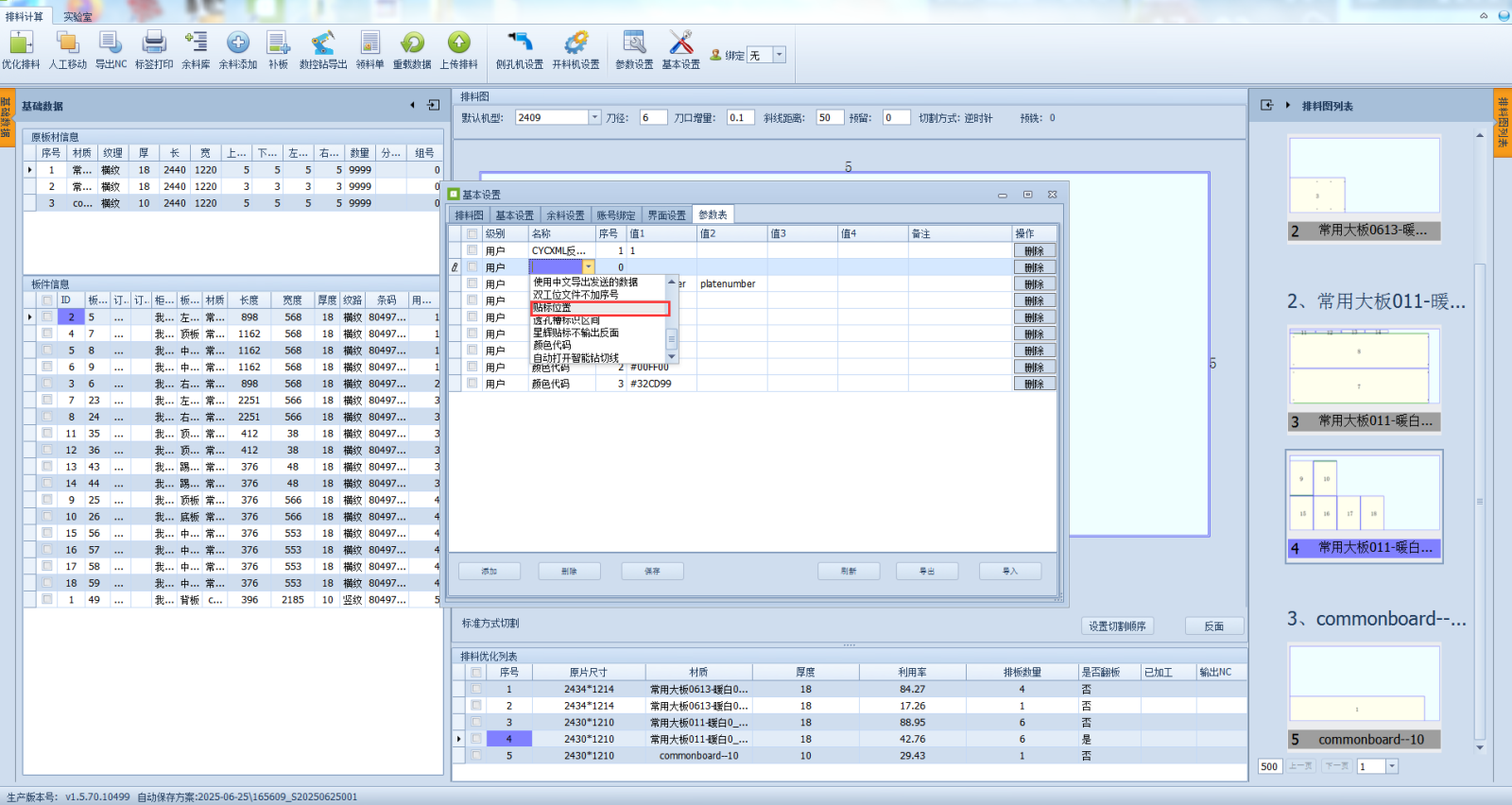The image size is (1512, 805).
Task: Open the 名称 combo dropdown arrow in the editing row
Action: pos(589,267)
